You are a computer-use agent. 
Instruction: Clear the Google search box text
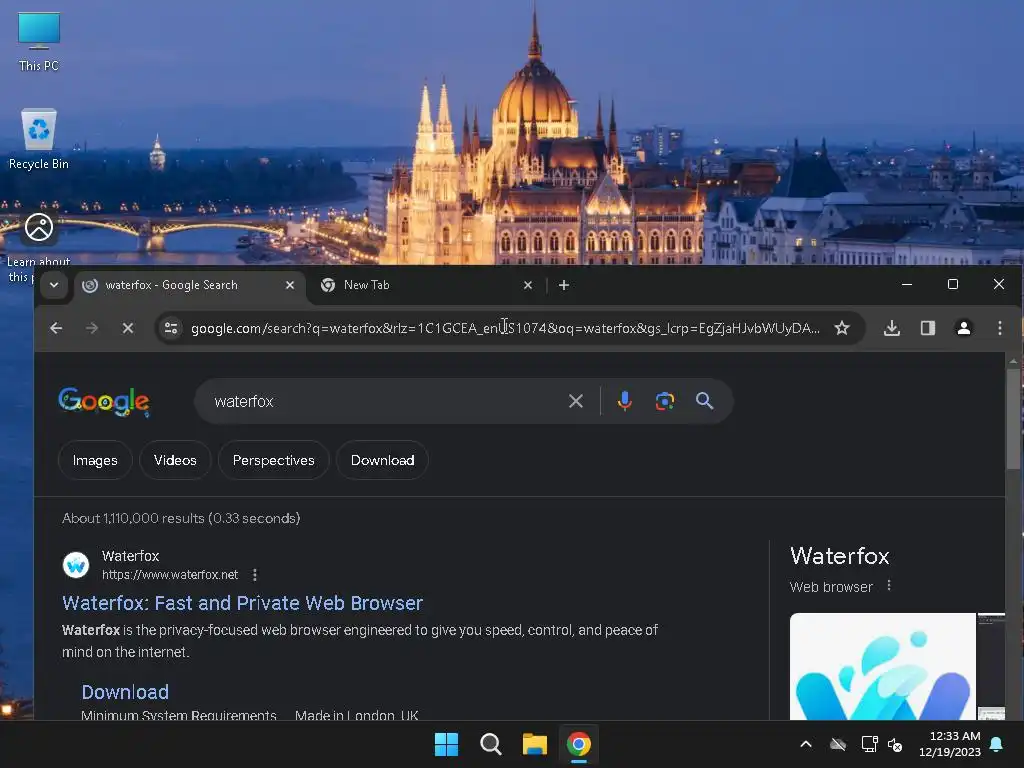(575, 401)
